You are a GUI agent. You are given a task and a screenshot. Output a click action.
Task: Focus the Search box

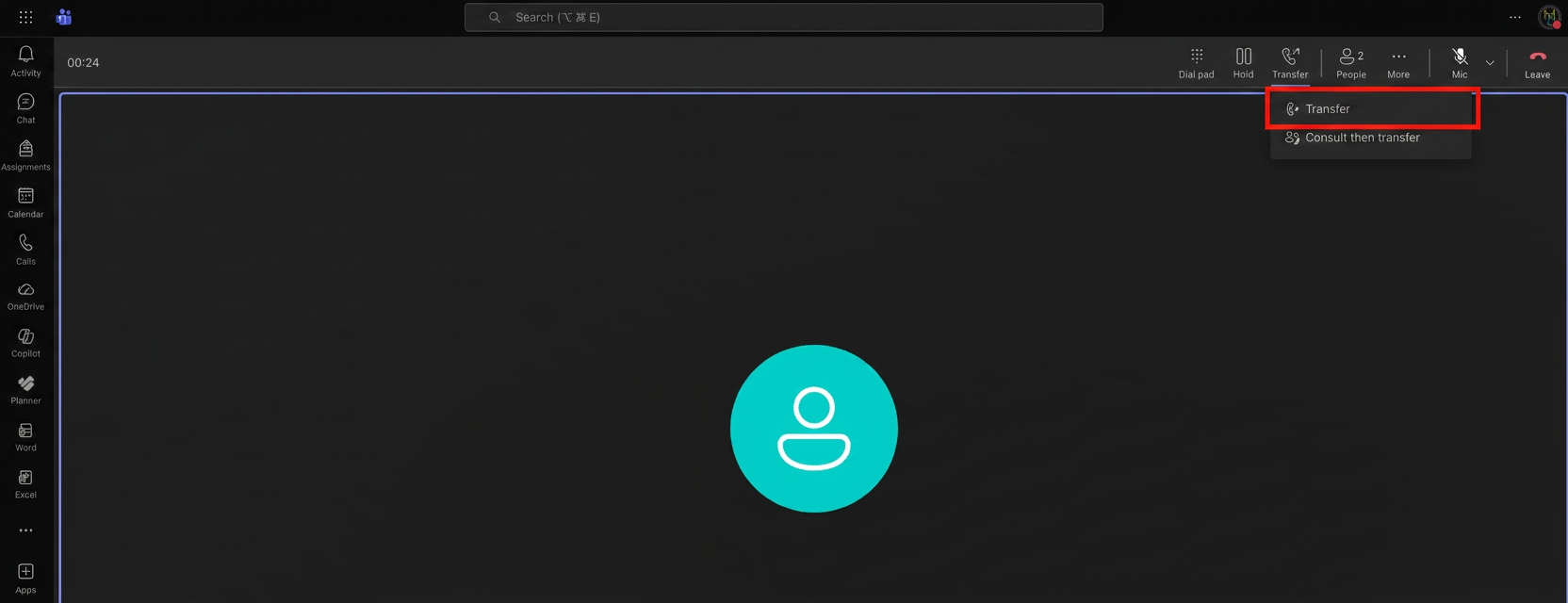(783, 17)
